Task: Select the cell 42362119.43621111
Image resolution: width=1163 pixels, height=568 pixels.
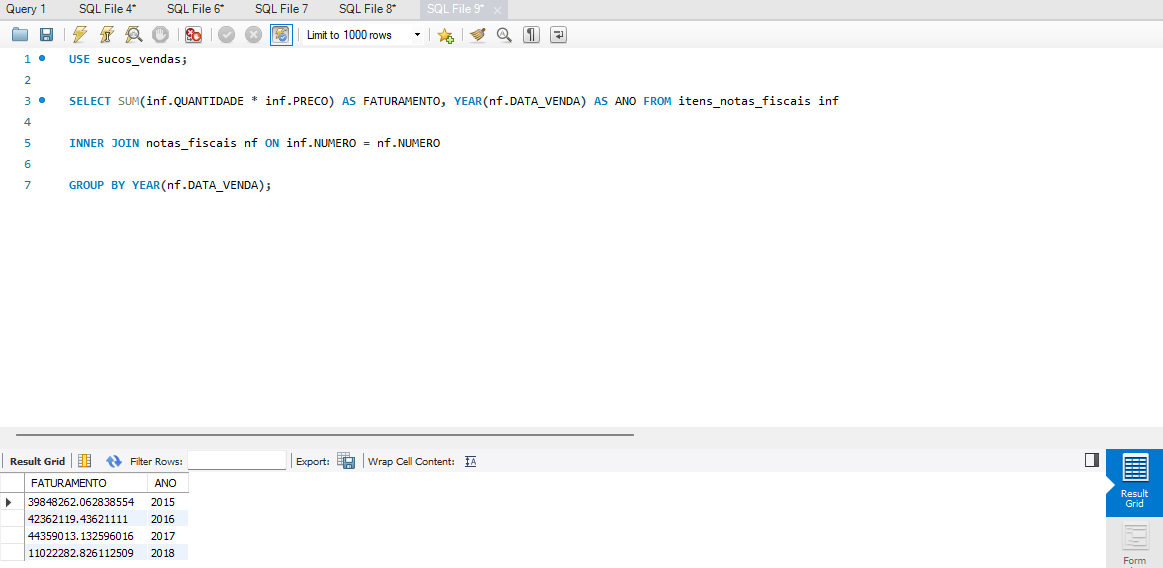Action: click(x=87, y=519)
